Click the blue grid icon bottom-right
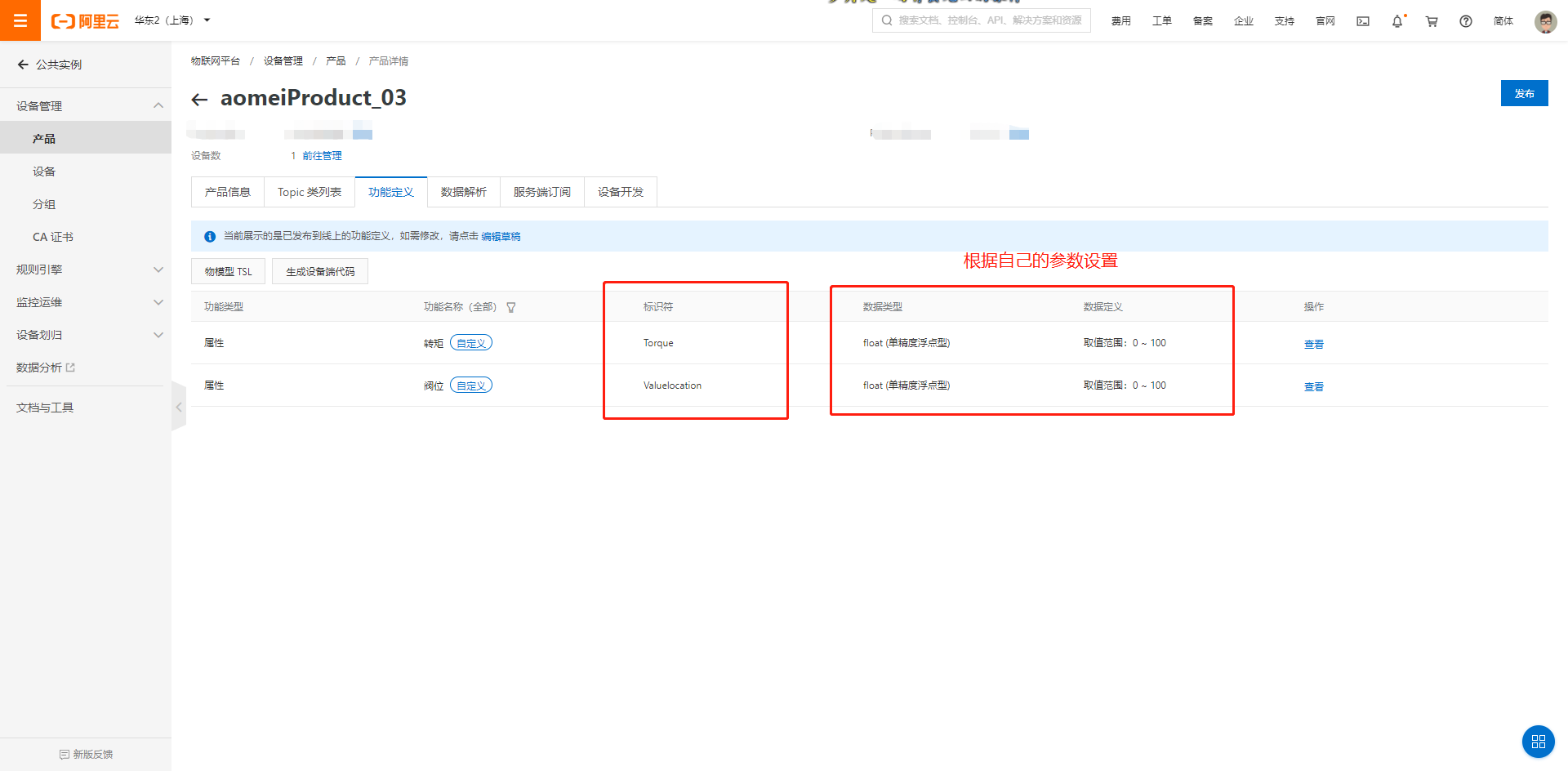Image resolution: width=1568 pixels, height=771 pixels. coord(1539,742)
